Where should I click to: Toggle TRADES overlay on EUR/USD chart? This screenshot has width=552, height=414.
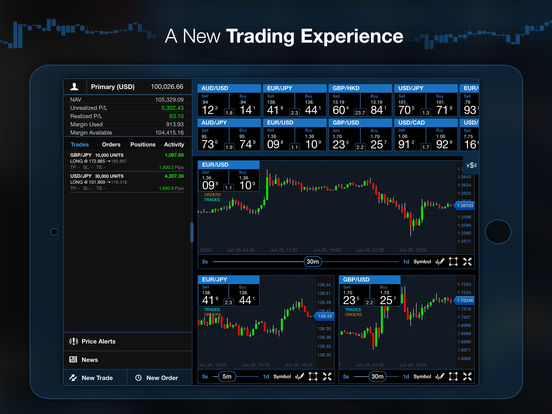pos(212,200)
